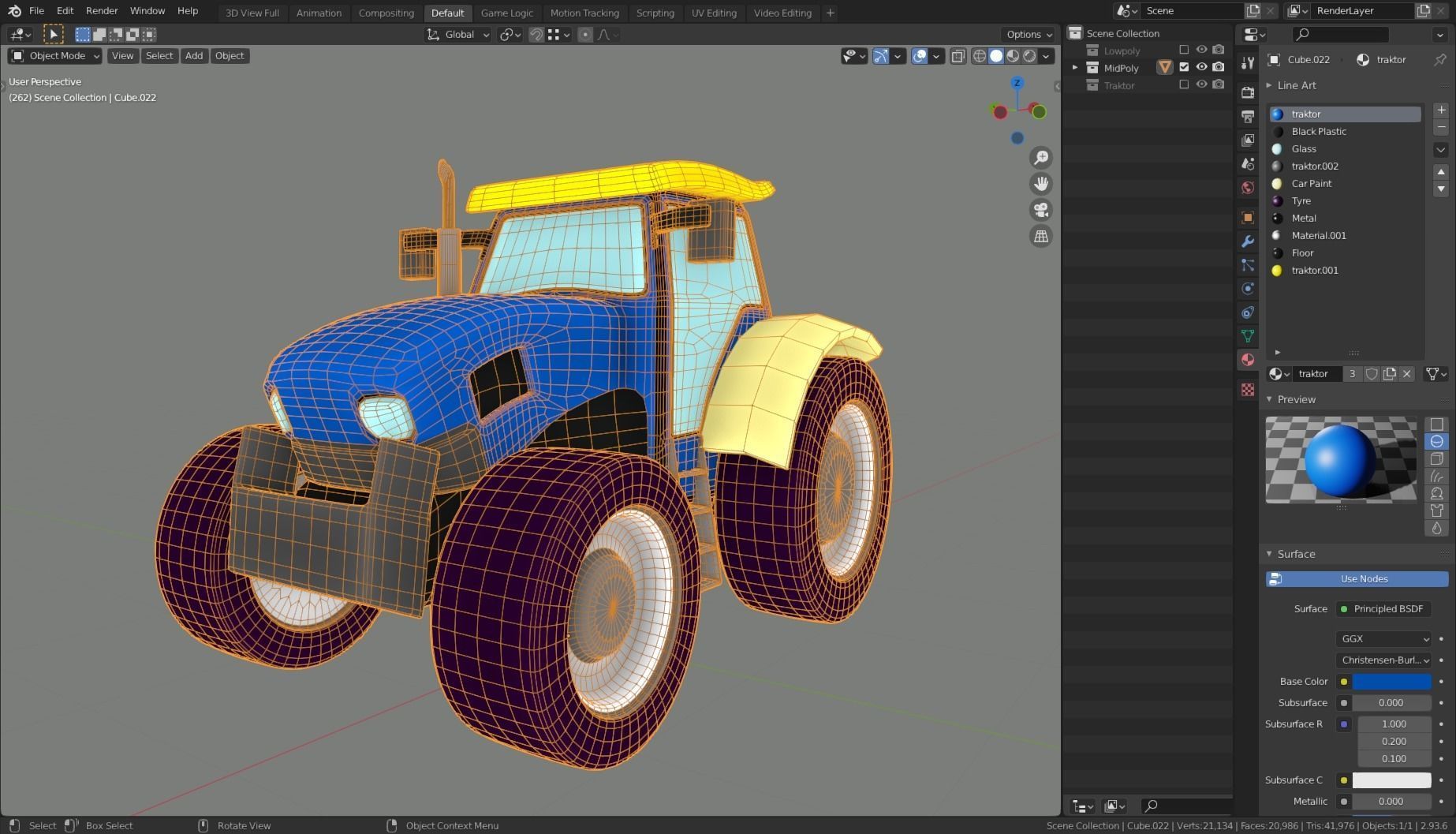1456x834 pixels.
Task: Open the Physics properties tab
Action: coord(1248,288)
